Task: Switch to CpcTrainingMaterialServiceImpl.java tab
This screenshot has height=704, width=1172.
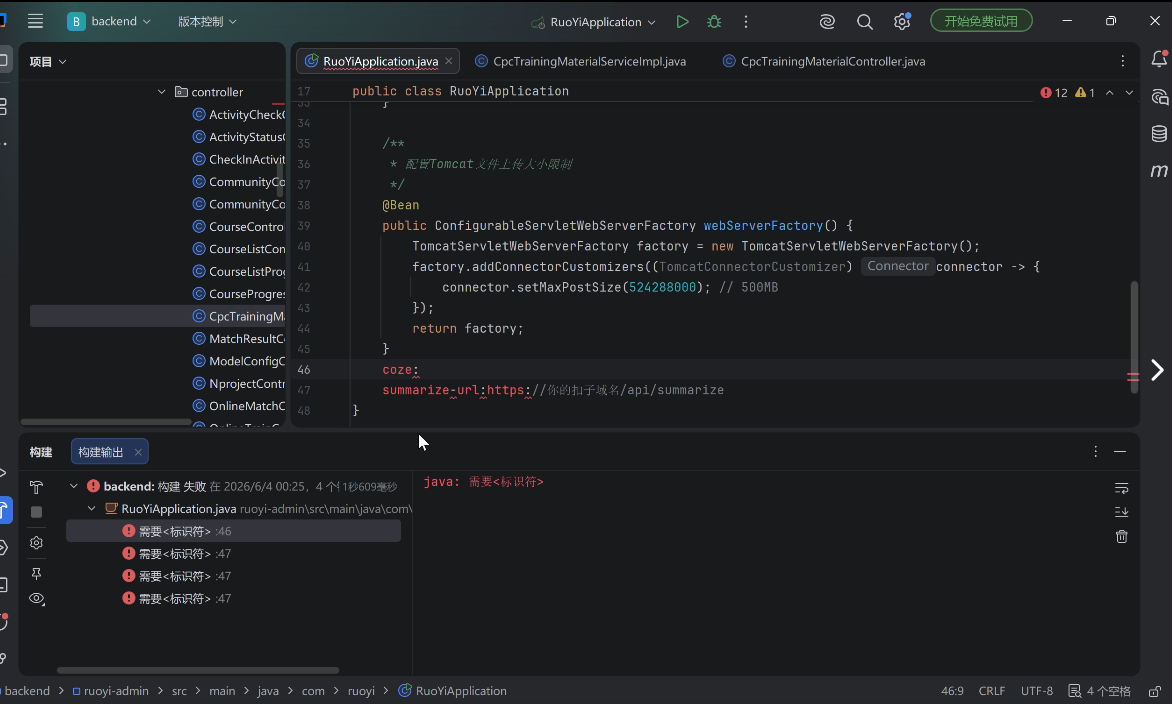Action: click(581, 61)
